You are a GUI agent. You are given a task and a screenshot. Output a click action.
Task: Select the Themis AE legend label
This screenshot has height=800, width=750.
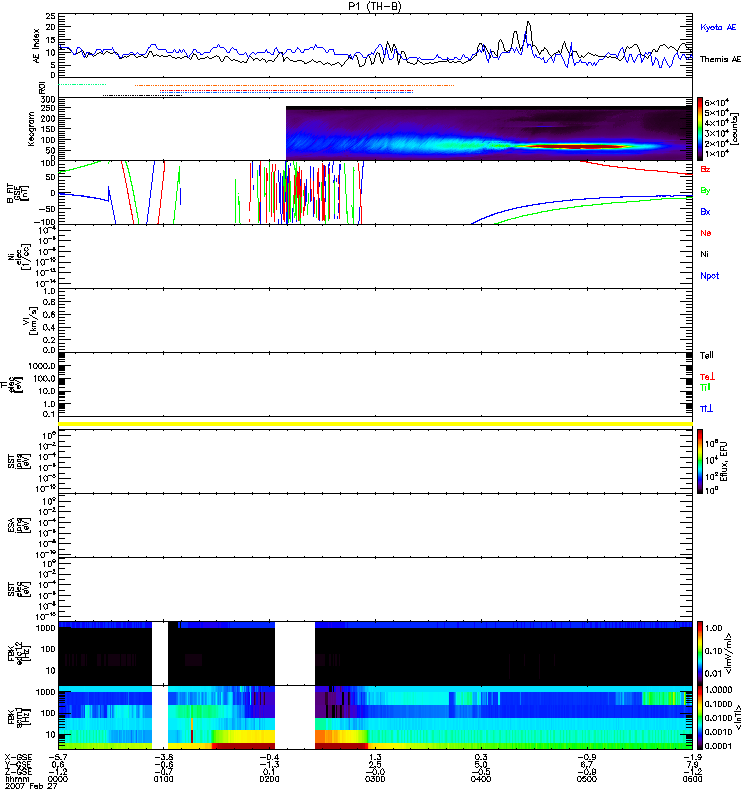[720, 59]
